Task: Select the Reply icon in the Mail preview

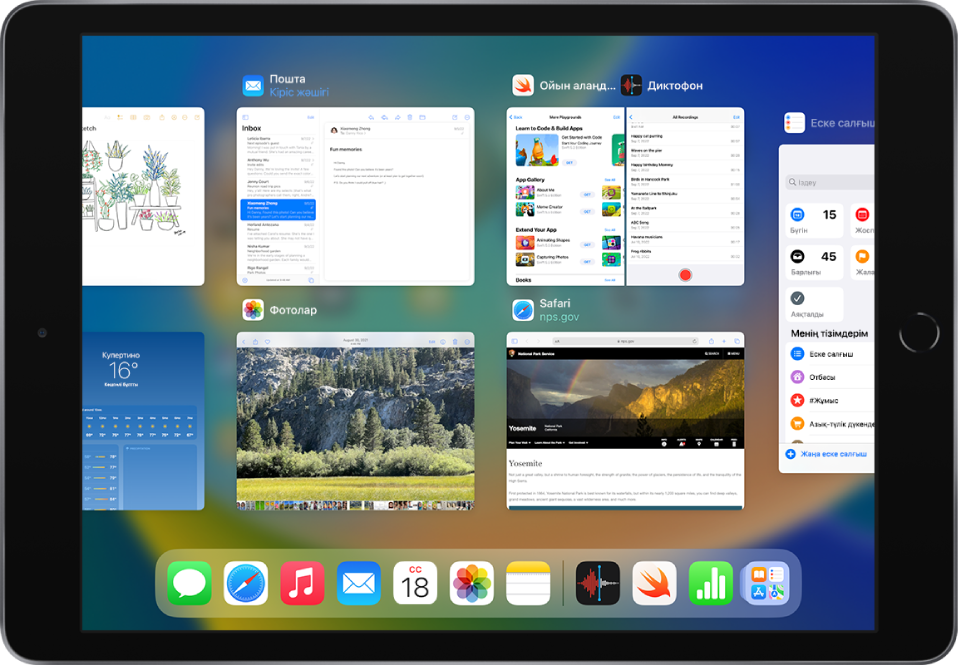Action: click(x=371, y=117)
